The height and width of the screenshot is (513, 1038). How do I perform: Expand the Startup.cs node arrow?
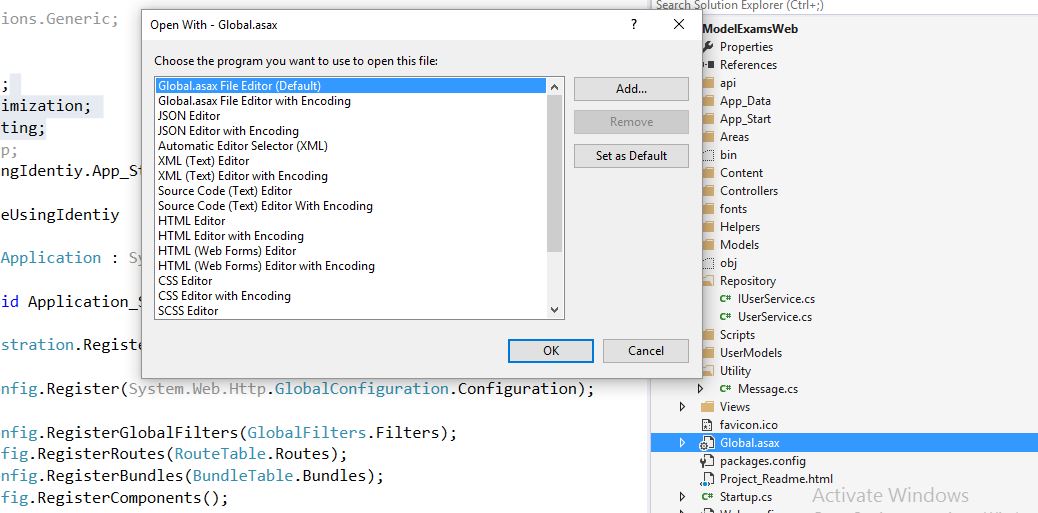[x=683, y=496]
